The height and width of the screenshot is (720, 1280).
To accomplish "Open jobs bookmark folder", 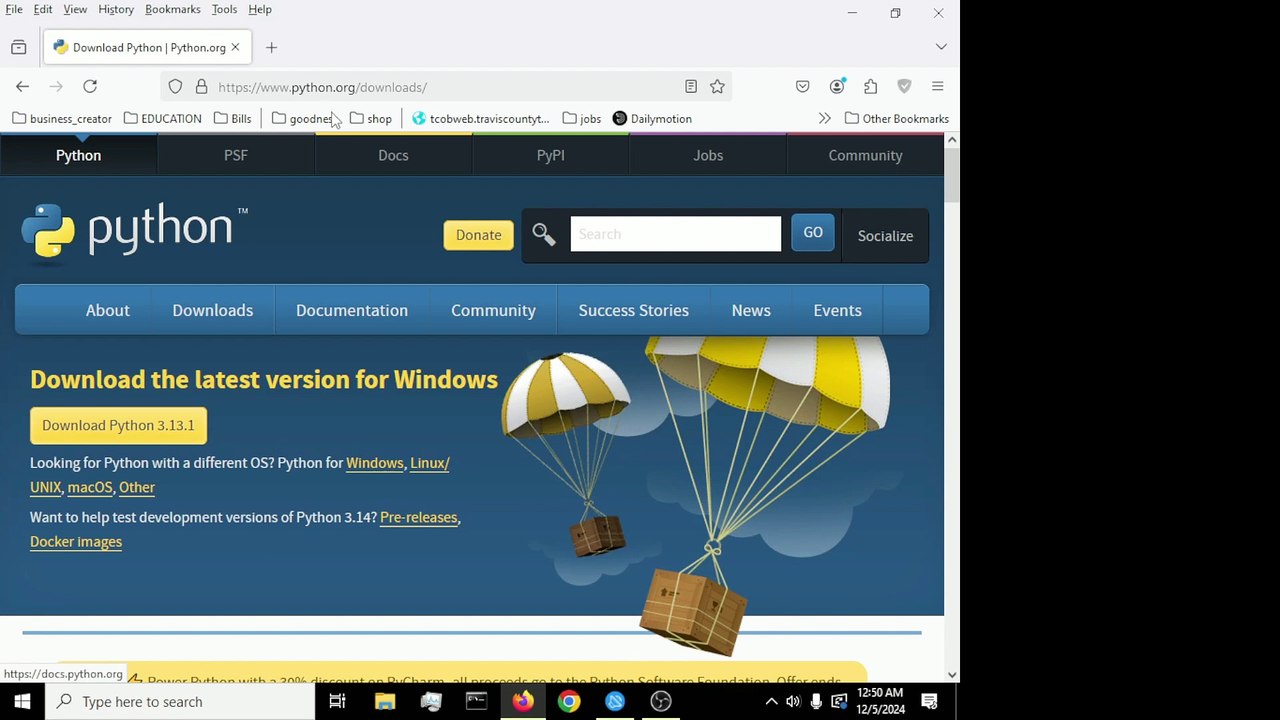I will pyautogui.click(x=582, y=118).
